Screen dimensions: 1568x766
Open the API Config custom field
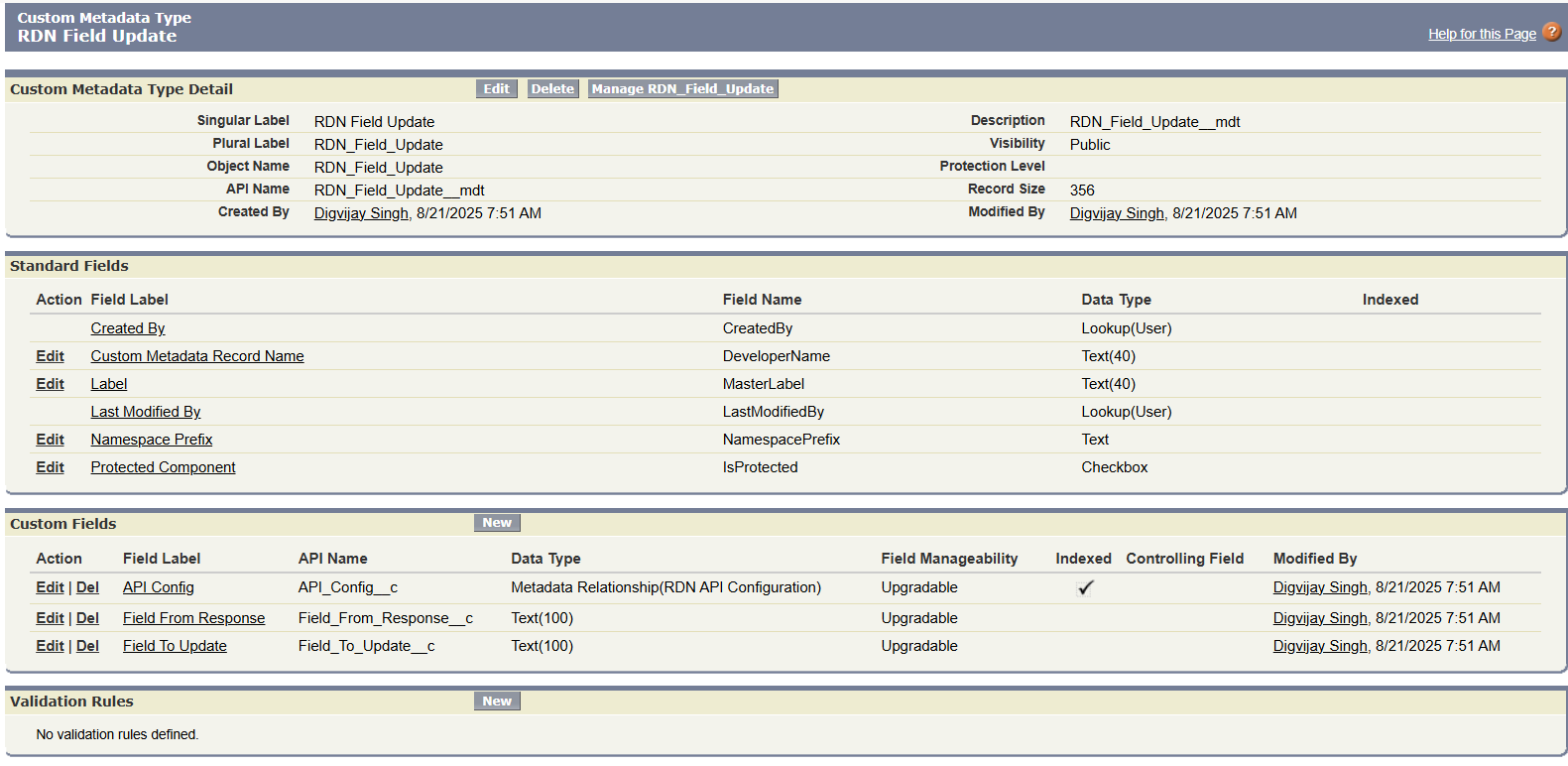coord(159,587)
